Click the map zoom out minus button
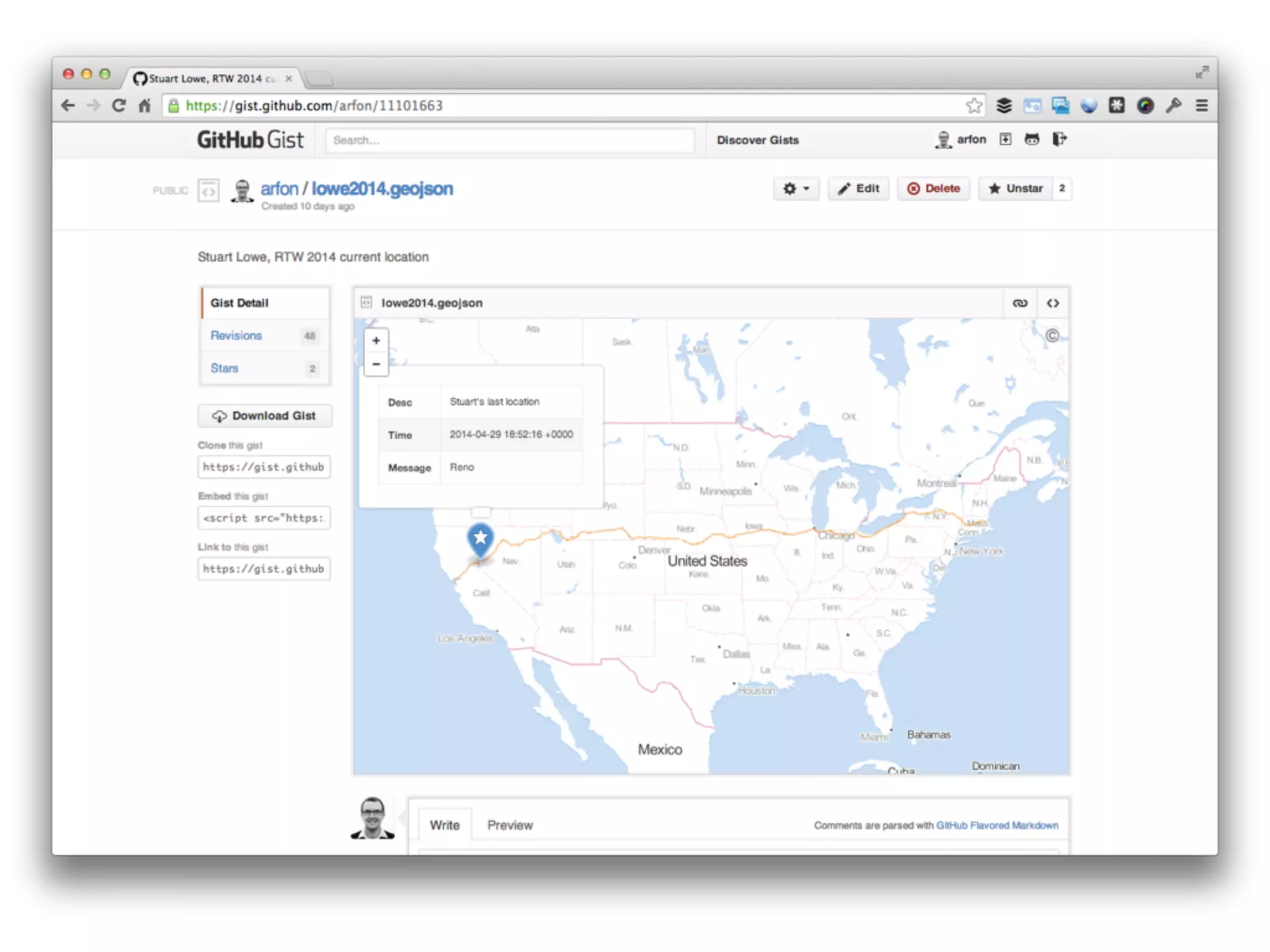This screenshot has height=952, width=1270. pyautogui.click(x=376, y=364)
